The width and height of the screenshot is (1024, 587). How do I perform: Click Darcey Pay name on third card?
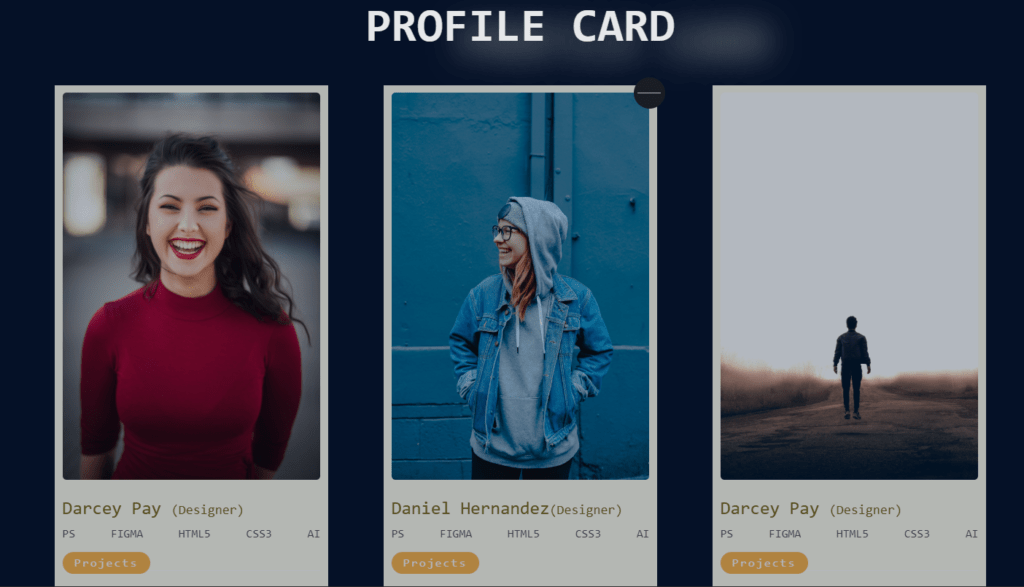[769, 509]
